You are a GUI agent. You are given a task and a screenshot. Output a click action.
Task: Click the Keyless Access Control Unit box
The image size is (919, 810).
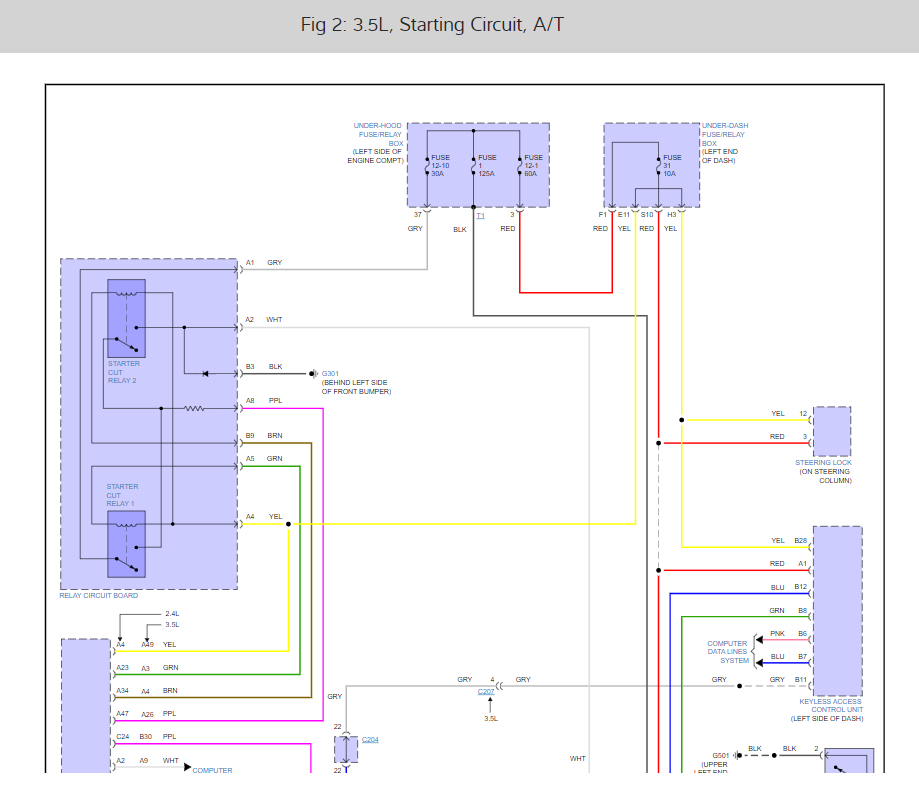(x=838, y=611)
